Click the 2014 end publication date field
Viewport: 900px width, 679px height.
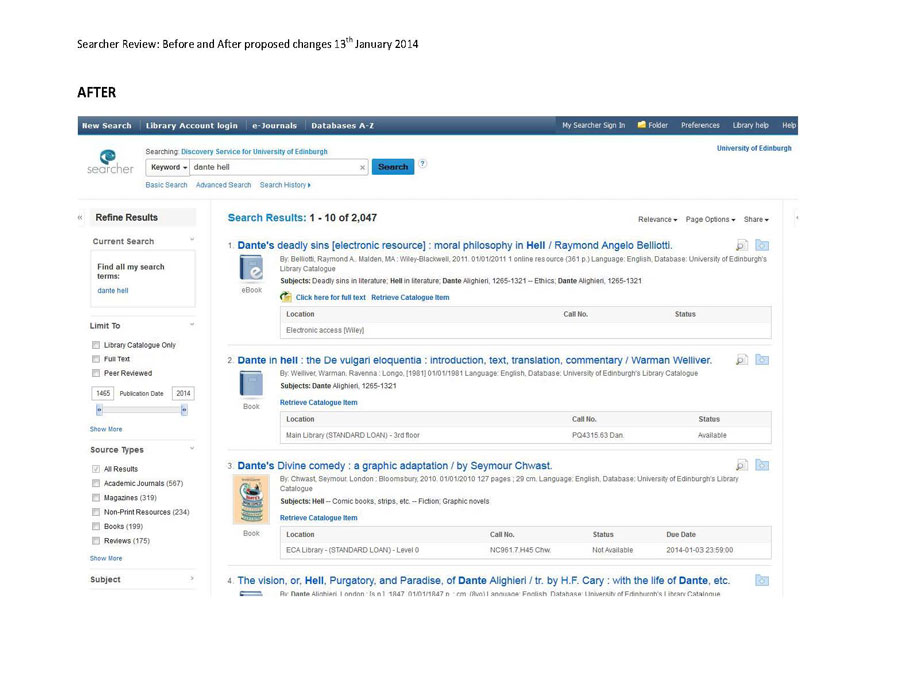183,393
